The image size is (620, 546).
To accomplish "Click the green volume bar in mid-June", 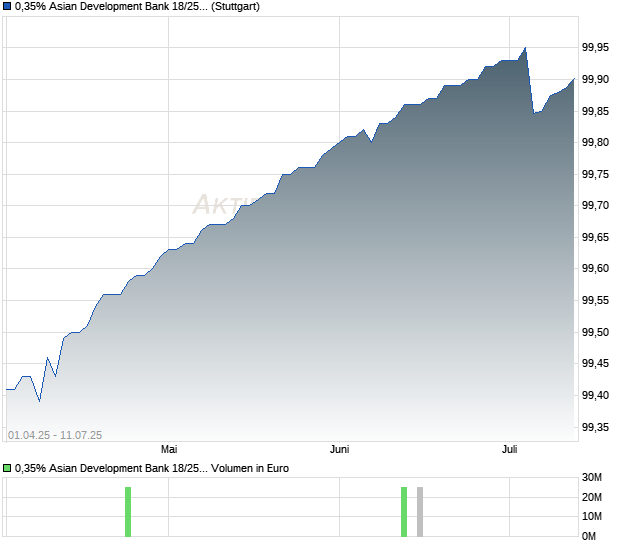I will click(x=404, y=512).
